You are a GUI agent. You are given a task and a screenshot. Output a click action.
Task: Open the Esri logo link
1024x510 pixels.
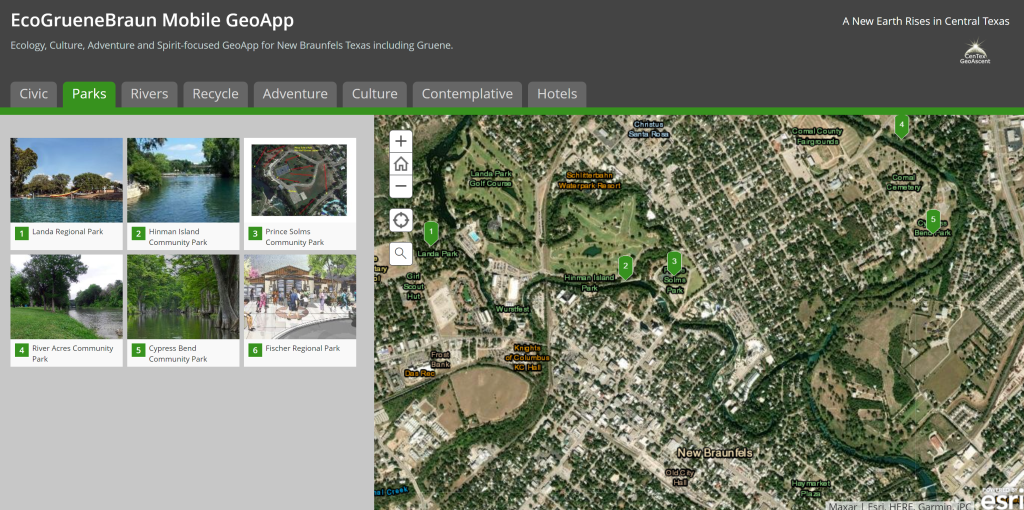1002,498
